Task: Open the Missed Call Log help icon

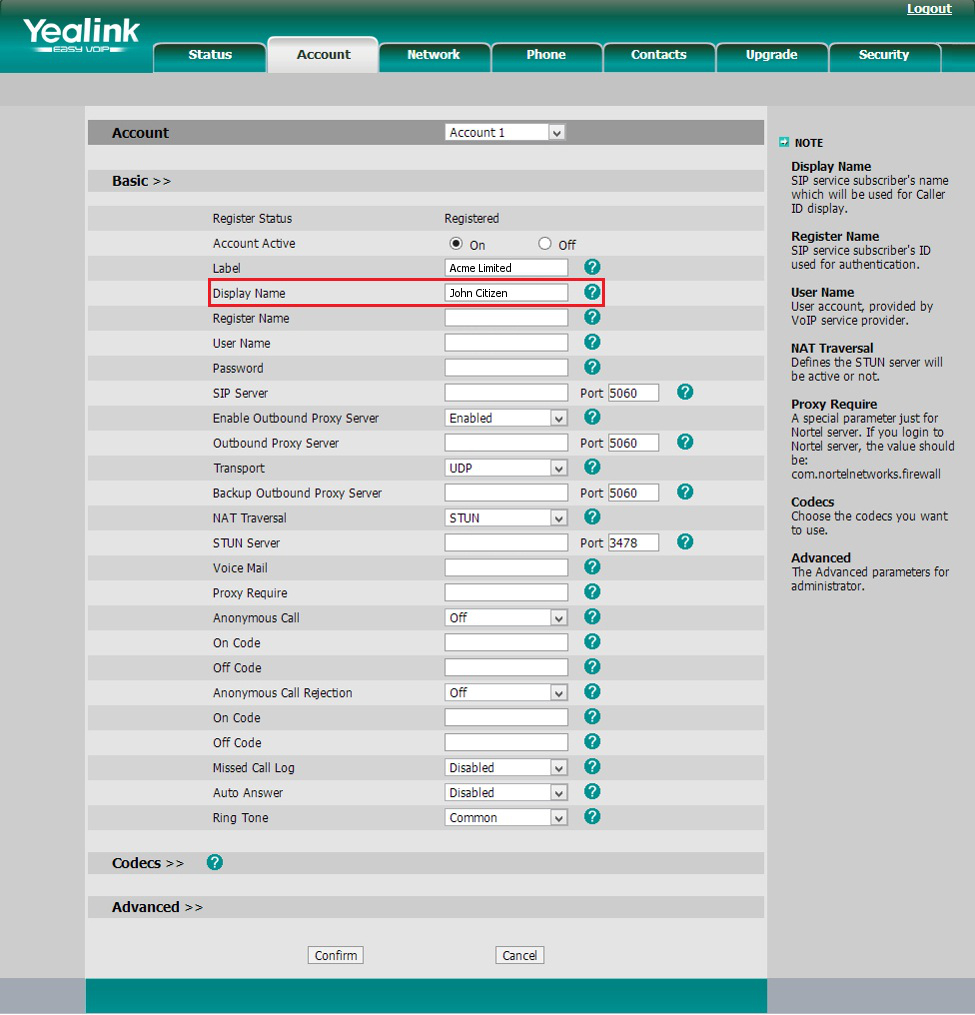Action: [592, 767]
